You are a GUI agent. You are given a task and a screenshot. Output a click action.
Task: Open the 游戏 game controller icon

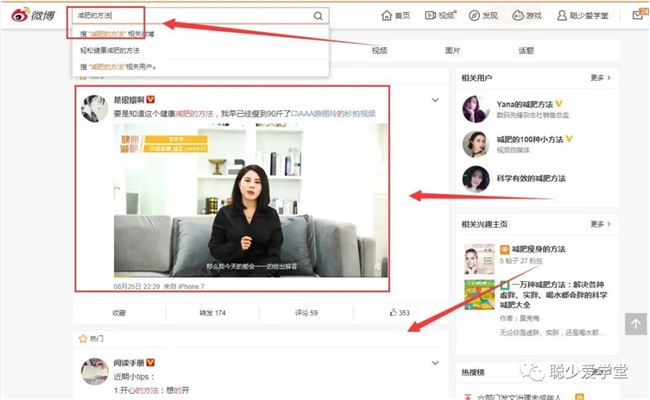[518, 16]
